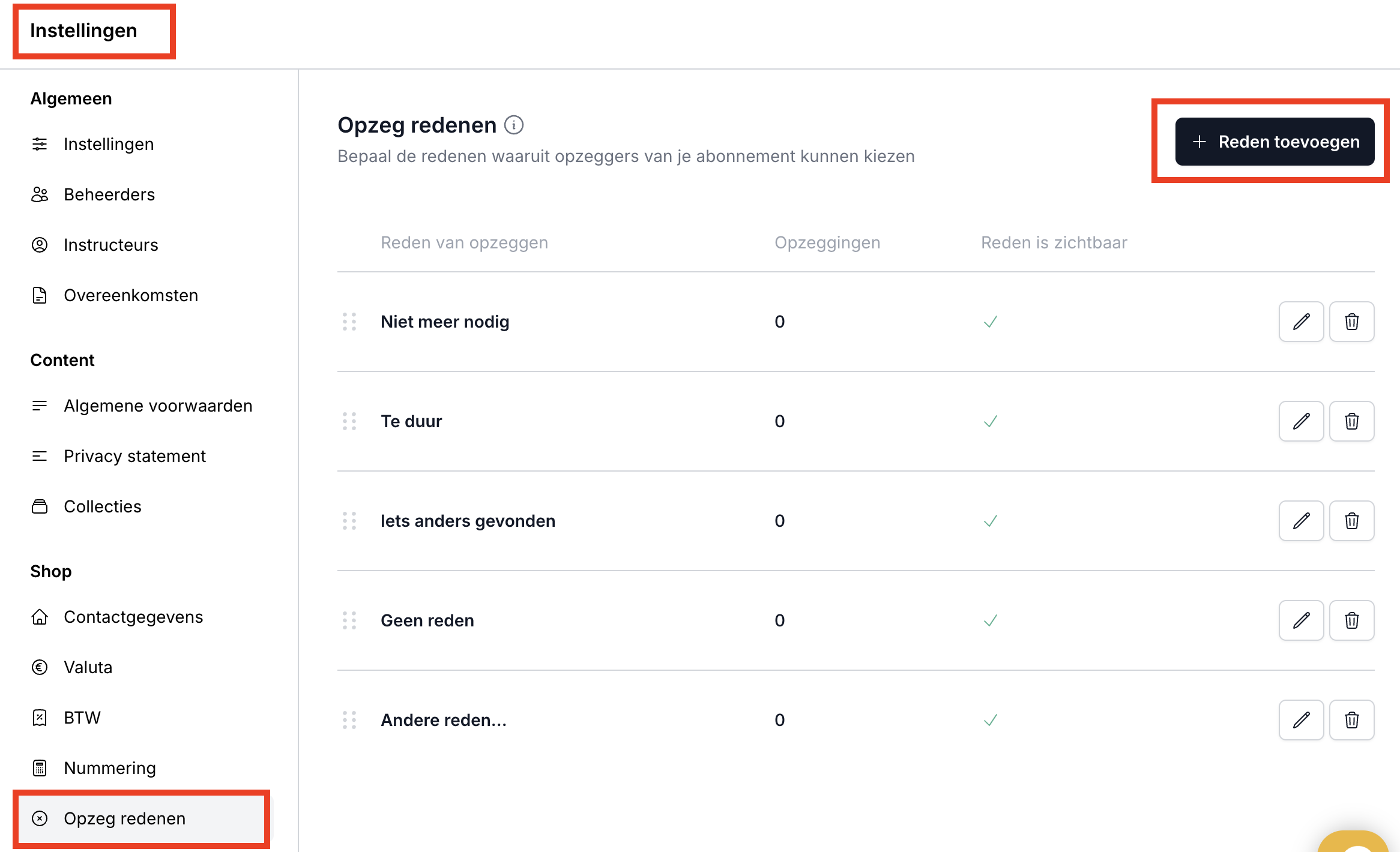Grab drag handle of Niet meer nodig
Viewport: 1400px width, 852px height.
pyautogui.click(x=349, y=322)
